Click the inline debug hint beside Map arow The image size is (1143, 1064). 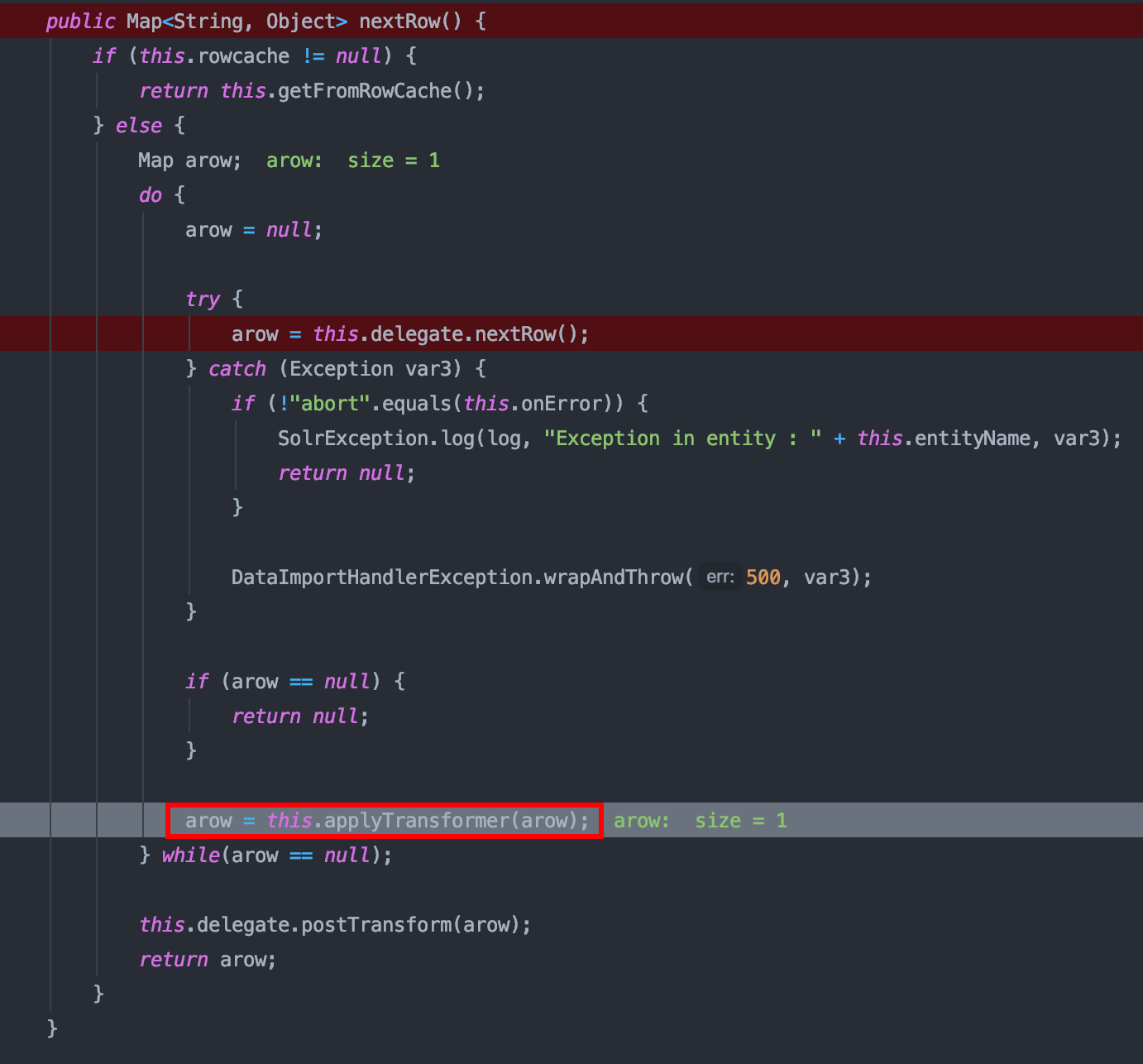coord(352,161)
